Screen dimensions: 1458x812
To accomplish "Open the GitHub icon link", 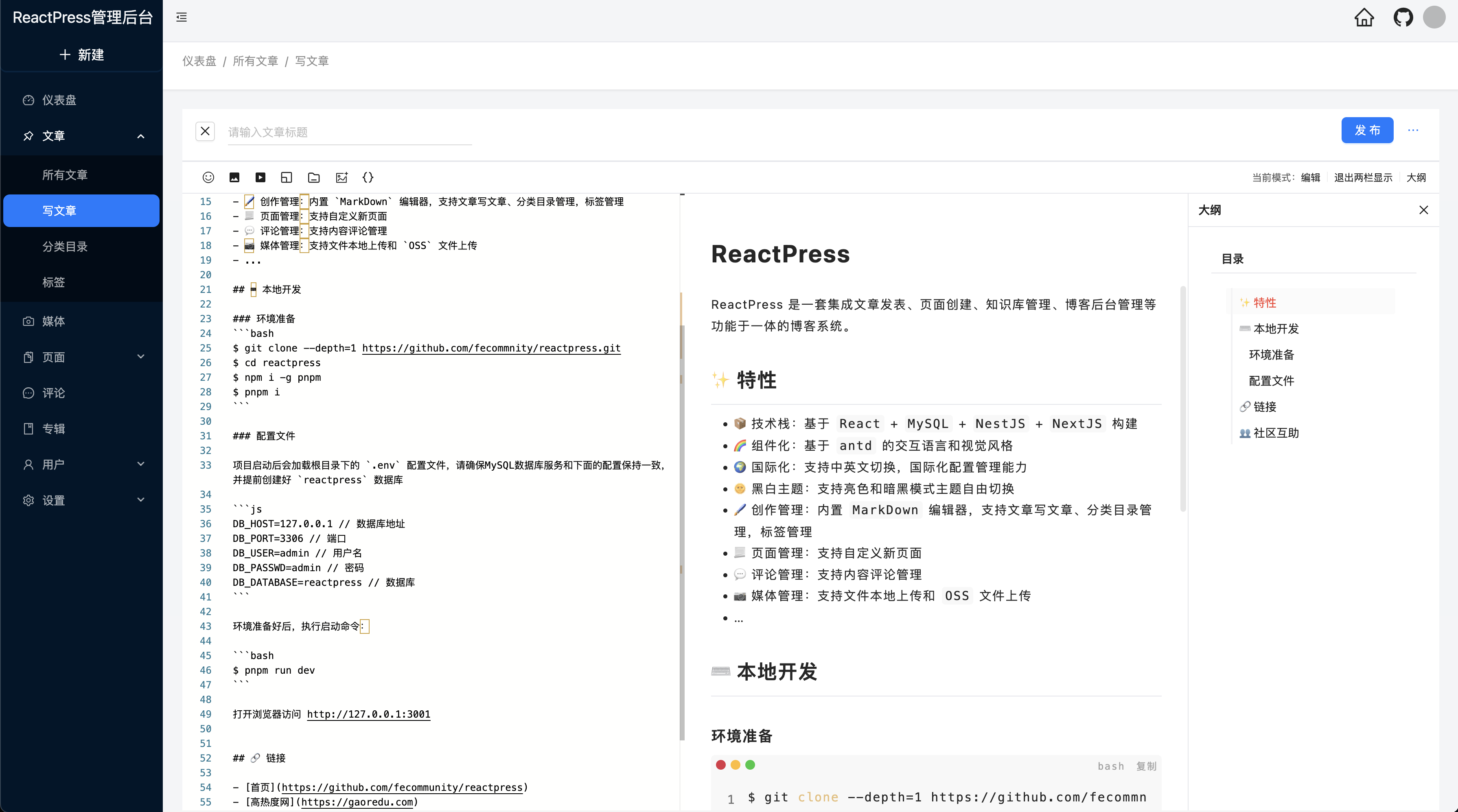I will 1403,17.
